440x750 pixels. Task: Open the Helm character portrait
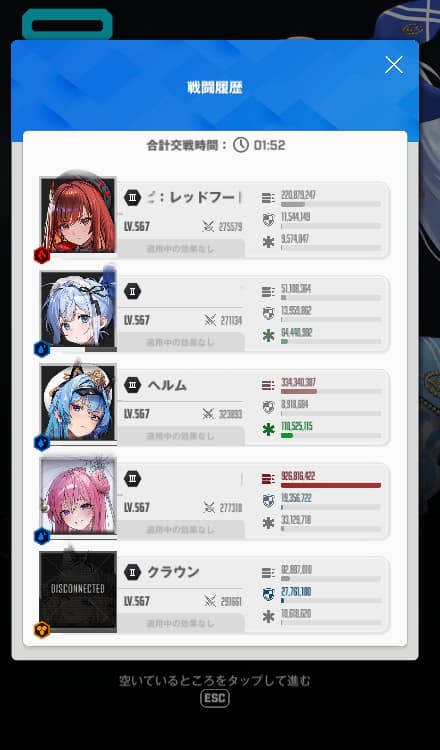[x=78, y=402]
